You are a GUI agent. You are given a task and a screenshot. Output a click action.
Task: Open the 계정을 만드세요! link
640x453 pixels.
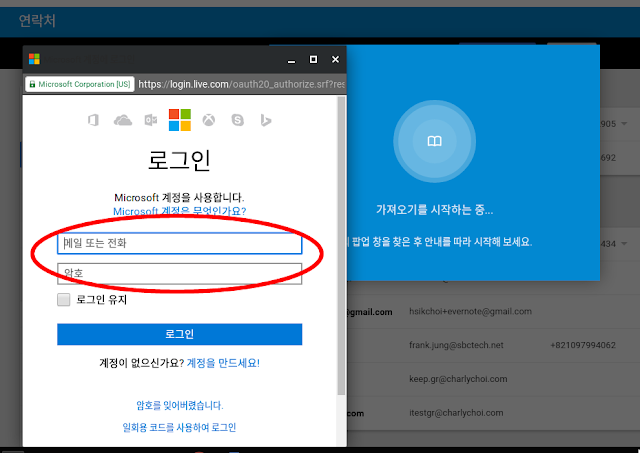coord(223,363)
